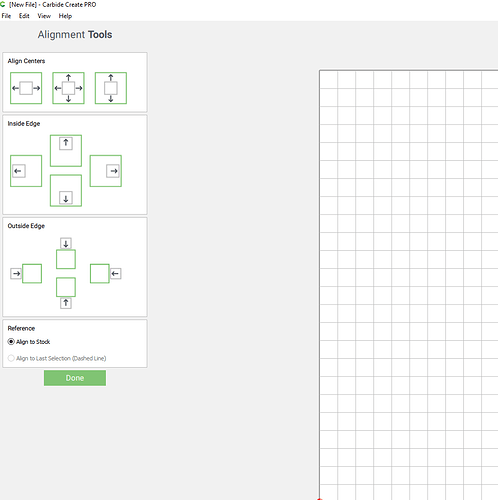Align to inside right edge
Image resolution: width=498 pixels, height=500 pixels.
106,171
